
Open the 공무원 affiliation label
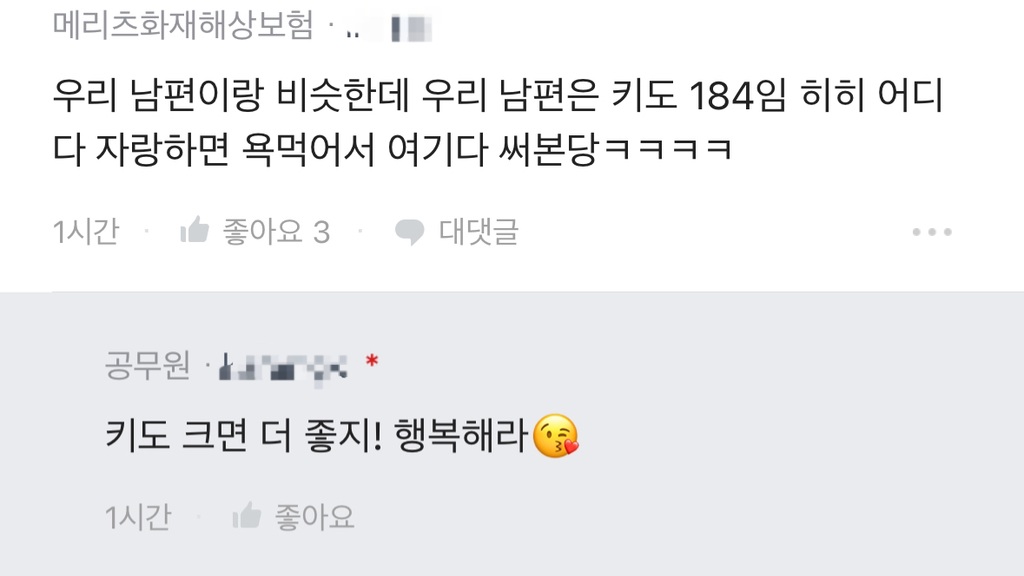coord(148,365)
